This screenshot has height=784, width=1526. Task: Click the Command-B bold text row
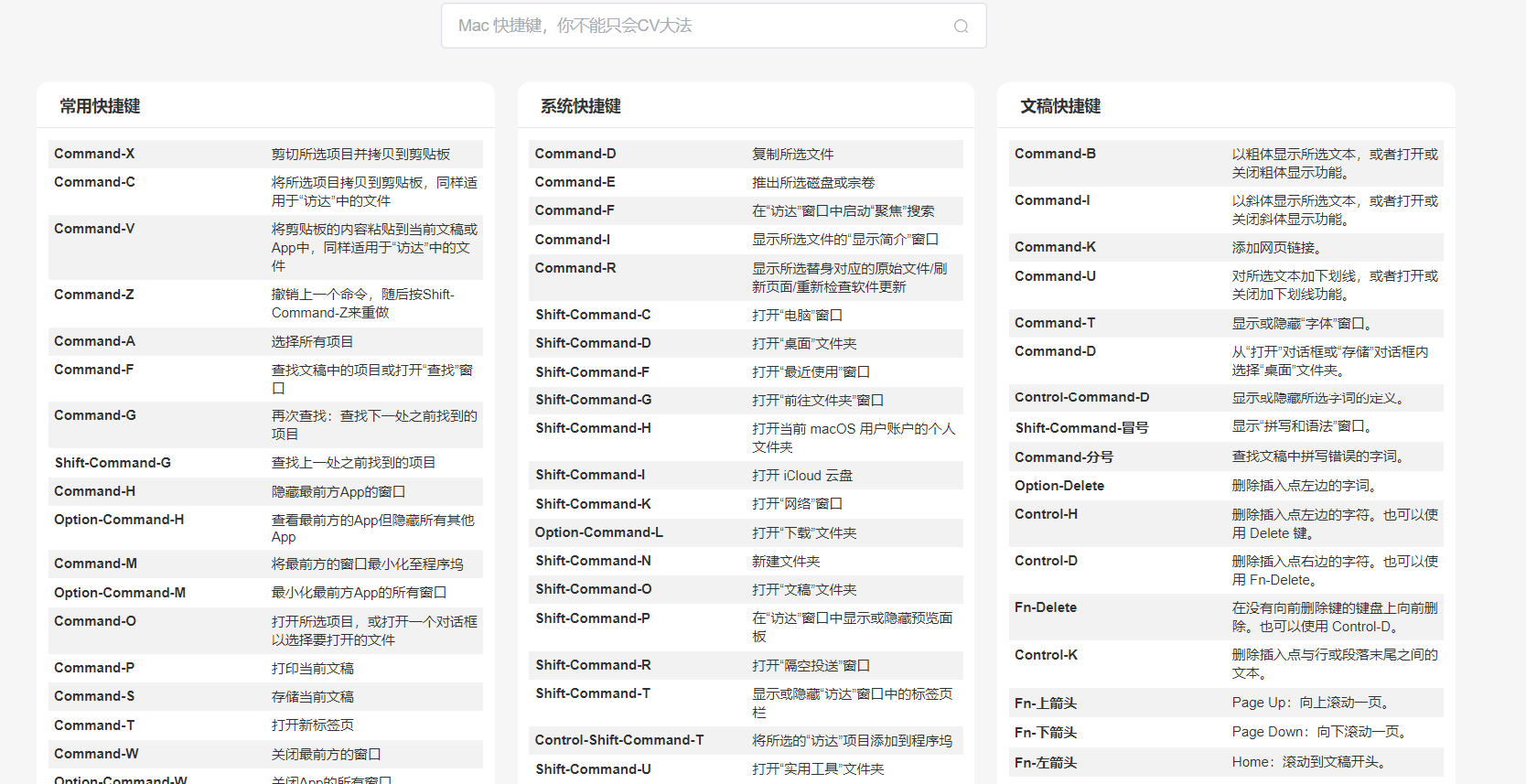point(1225,163)
